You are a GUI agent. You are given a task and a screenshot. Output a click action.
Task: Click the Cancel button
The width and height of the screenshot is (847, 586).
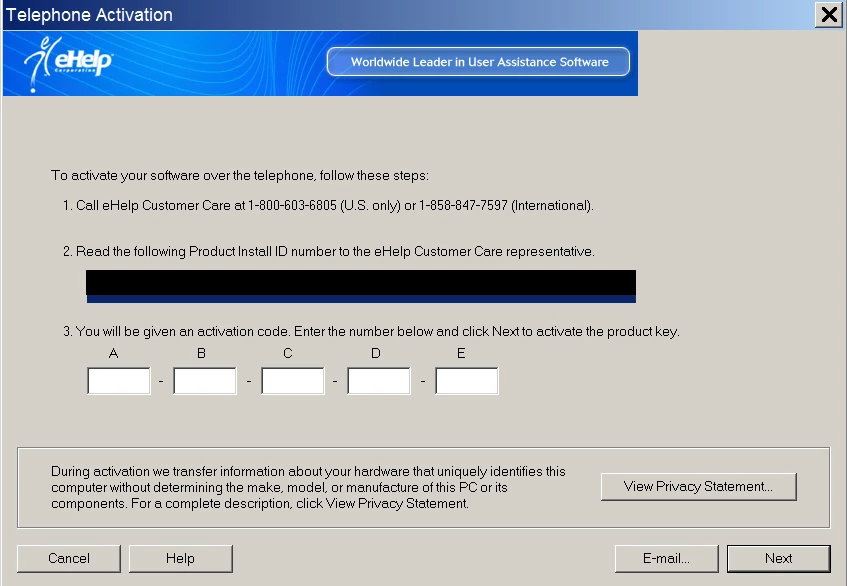[x=69, y=558]
